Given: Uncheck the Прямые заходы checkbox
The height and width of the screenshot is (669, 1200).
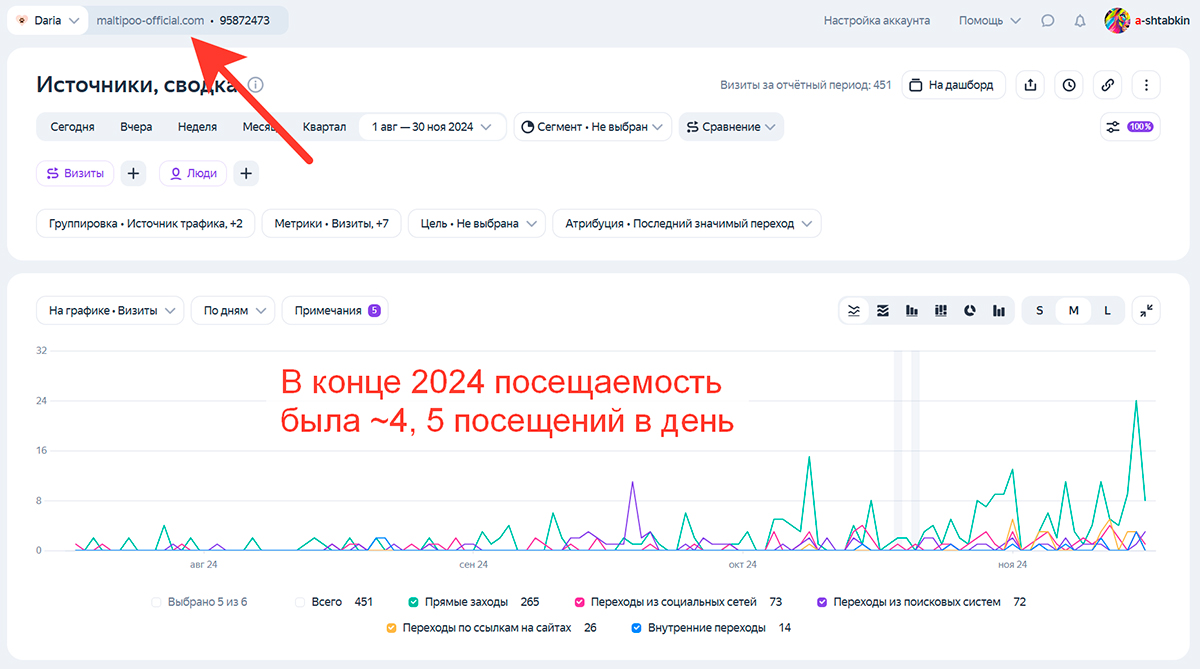Looking at the screenshot, I should [x=413, y=602].
